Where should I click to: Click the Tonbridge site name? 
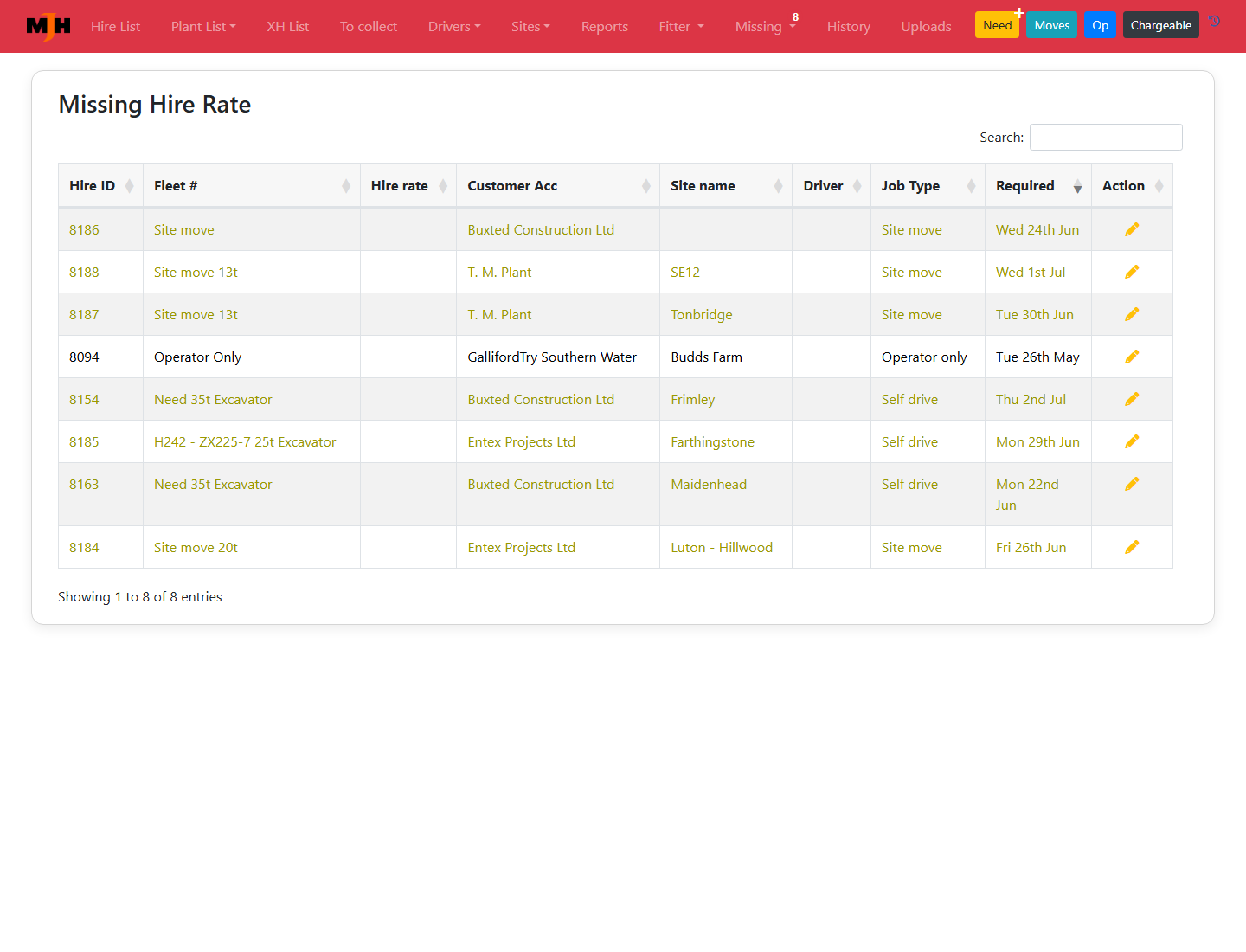pos(702,314)
